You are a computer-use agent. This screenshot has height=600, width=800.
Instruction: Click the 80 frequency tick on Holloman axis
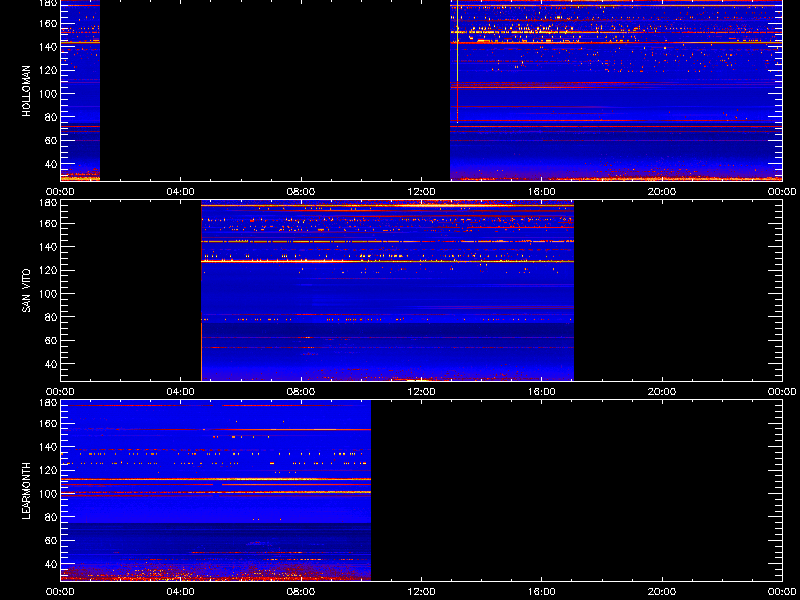tap(51, 117)
